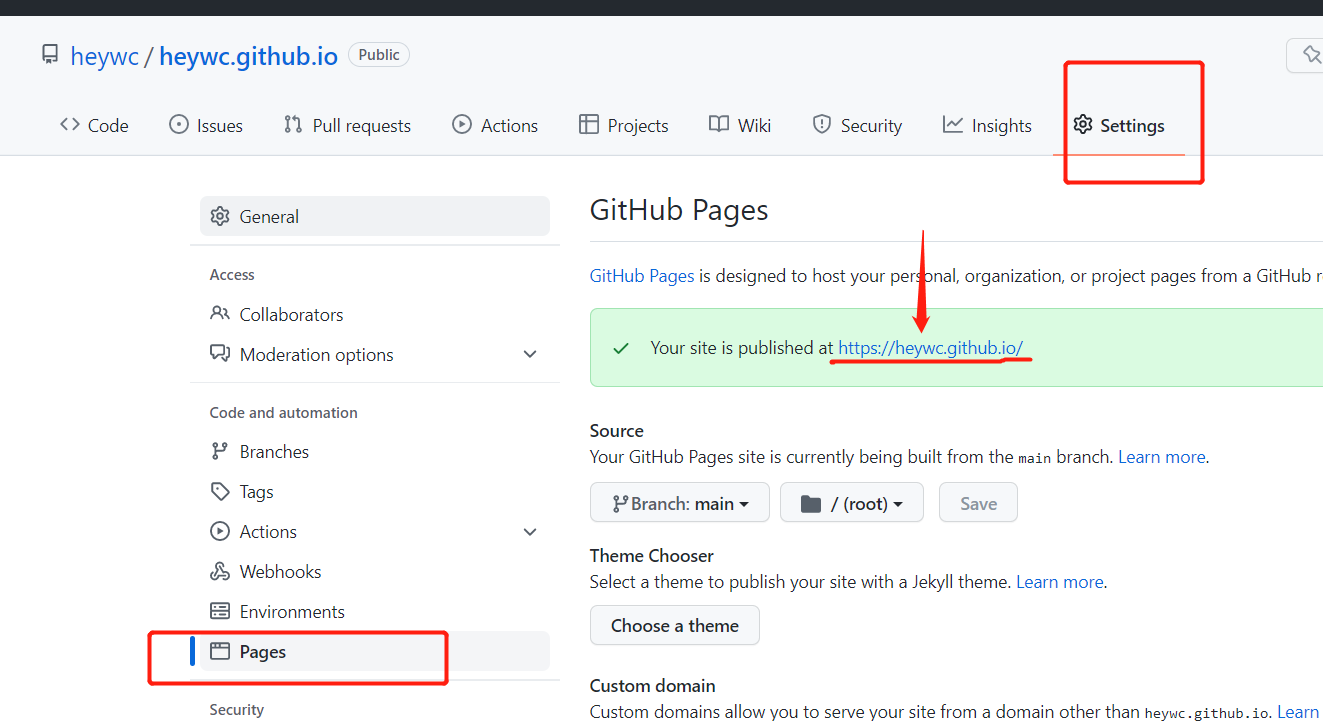
Task: Click the server icon beside Environments
Action: tap(220, 611)
